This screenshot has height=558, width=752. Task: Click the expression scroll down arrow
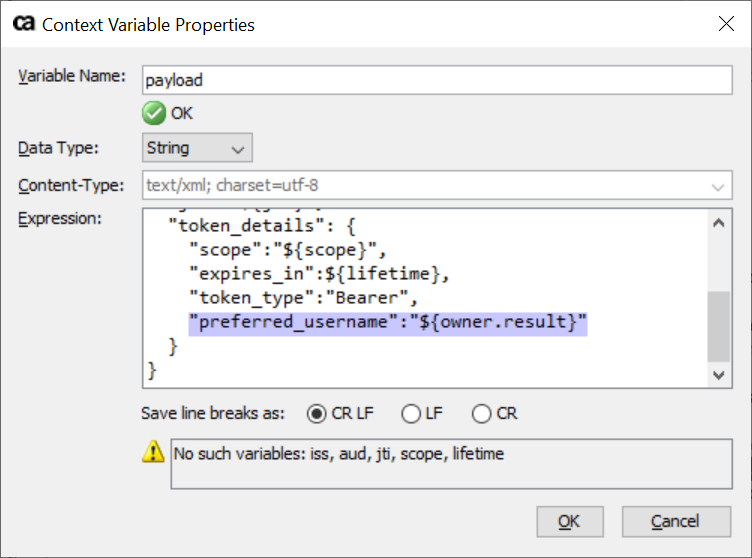tap(719, 374)
